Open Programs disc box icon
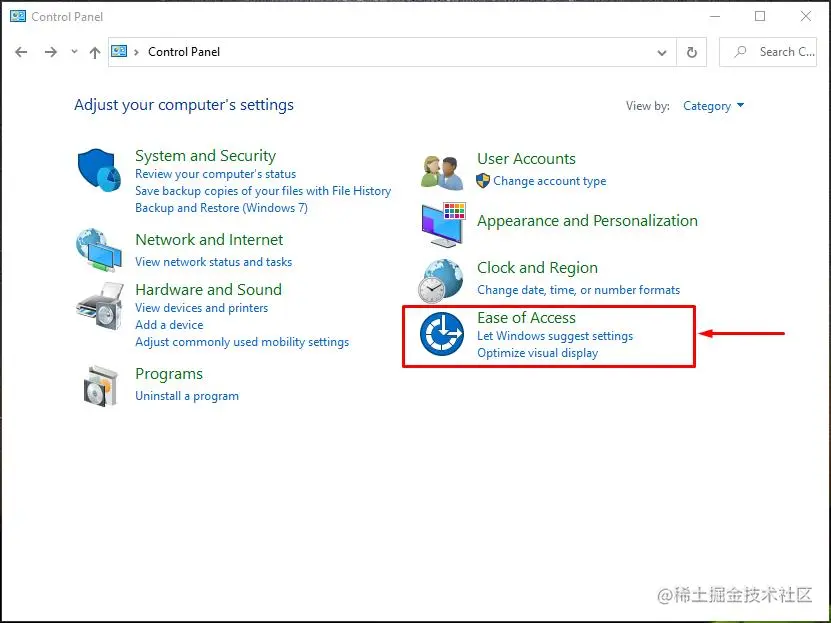This screenshot has width=831, height=623. [101, 386]
